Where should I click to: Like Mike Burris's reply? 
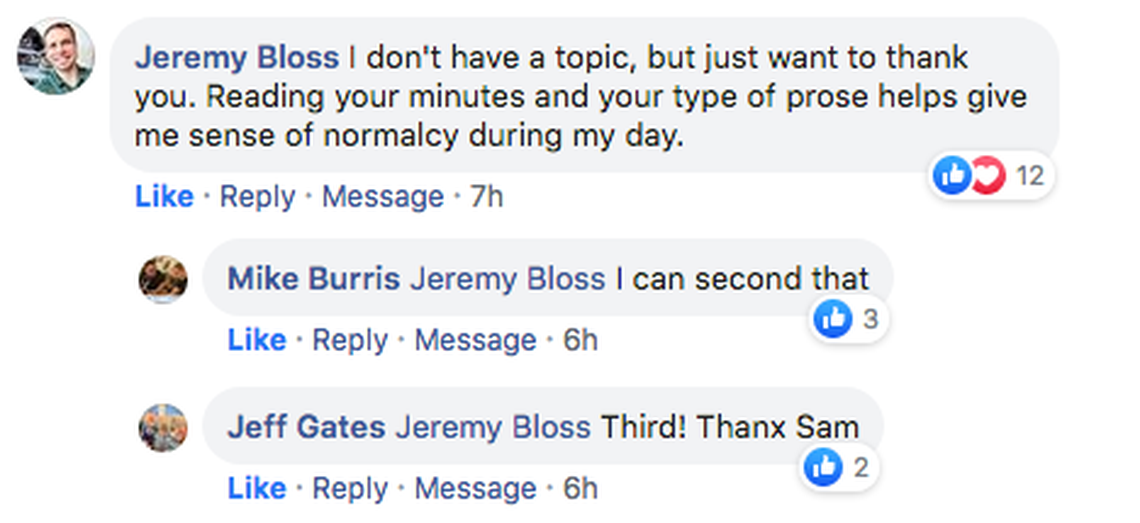tap(257, 340)
